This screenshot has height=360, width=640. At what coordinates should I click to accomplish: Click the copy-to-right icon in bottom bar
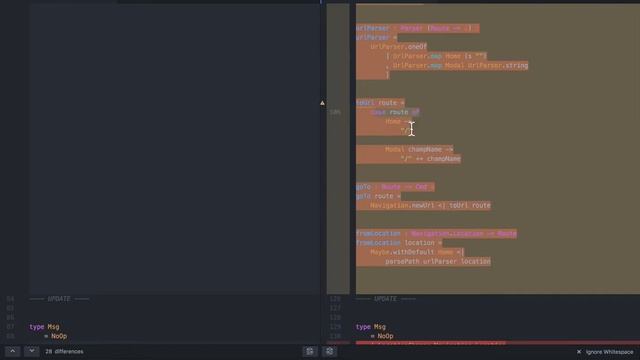(329, 351)
